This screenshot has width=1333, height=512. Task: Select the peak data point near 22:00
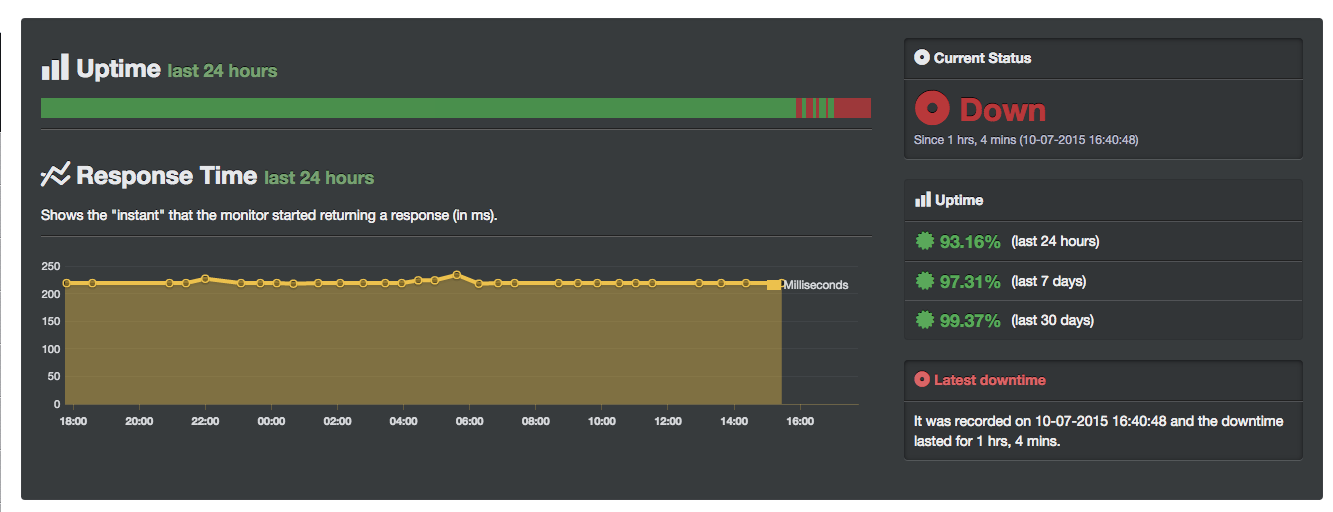tap(205, 279)
